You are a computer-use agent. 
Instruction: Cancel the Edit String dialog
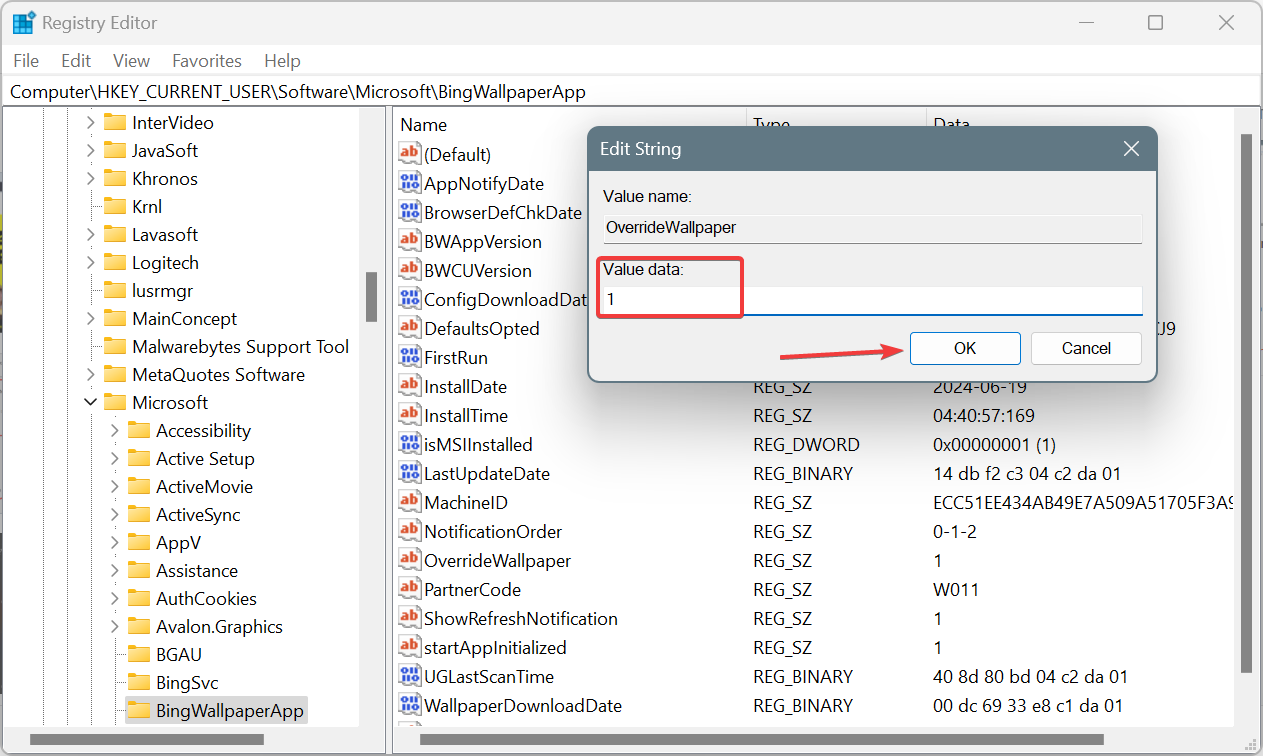click(1086, 348)
